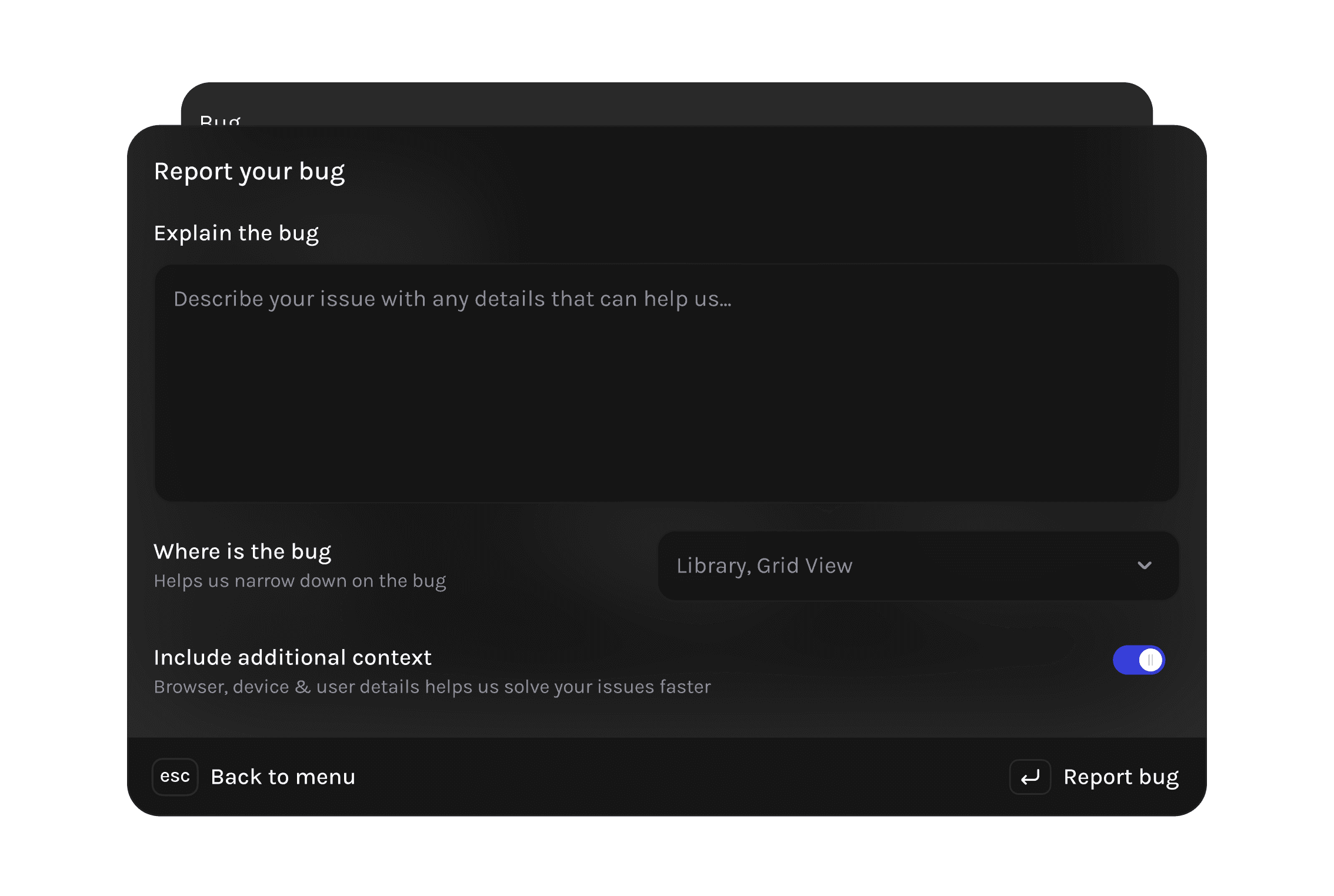Disable the include additional context toggle
Viewport: 1334px width, 896px height.
[1138, 660]
